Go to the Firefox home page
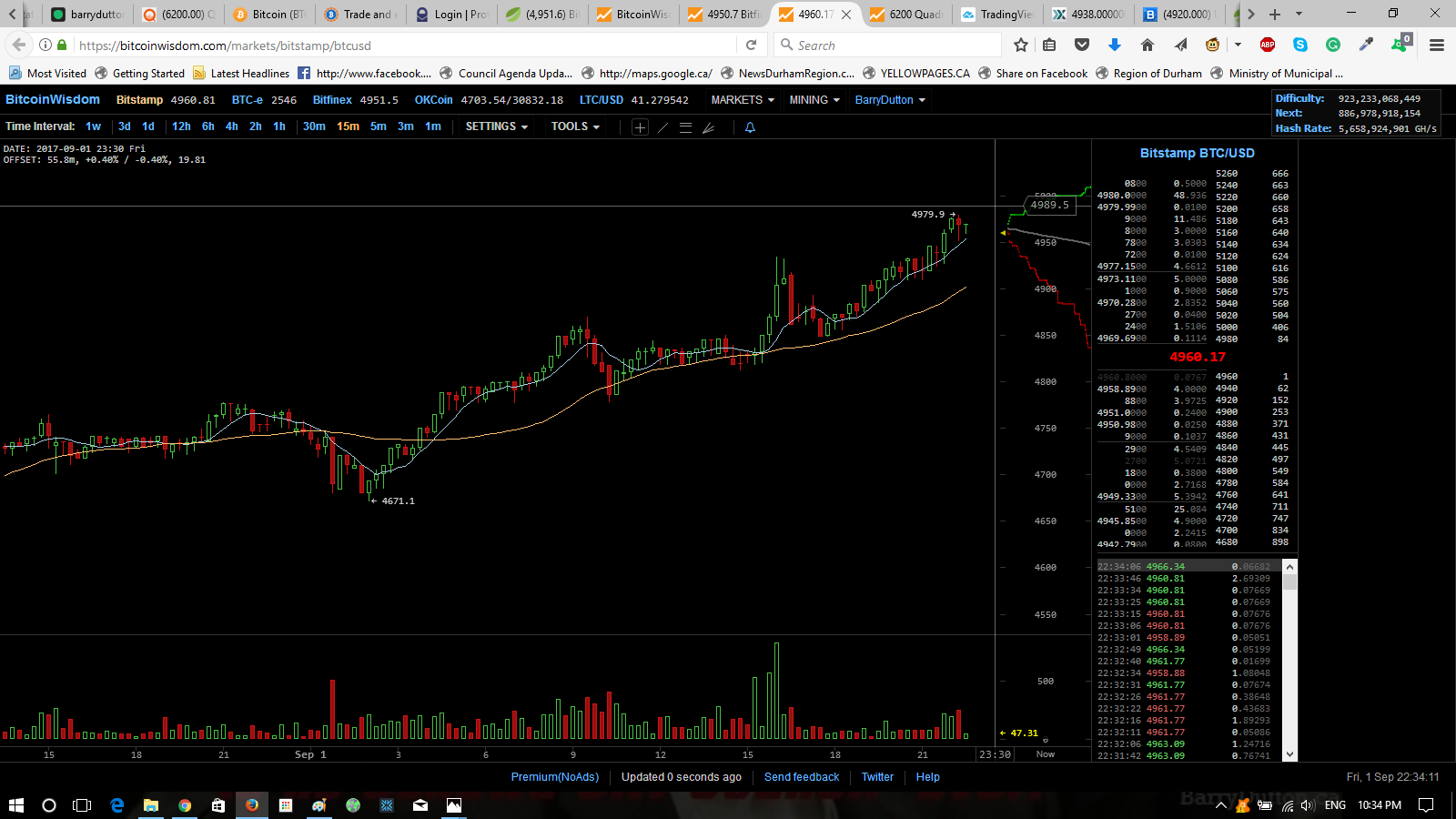 tap(1148, 45)
